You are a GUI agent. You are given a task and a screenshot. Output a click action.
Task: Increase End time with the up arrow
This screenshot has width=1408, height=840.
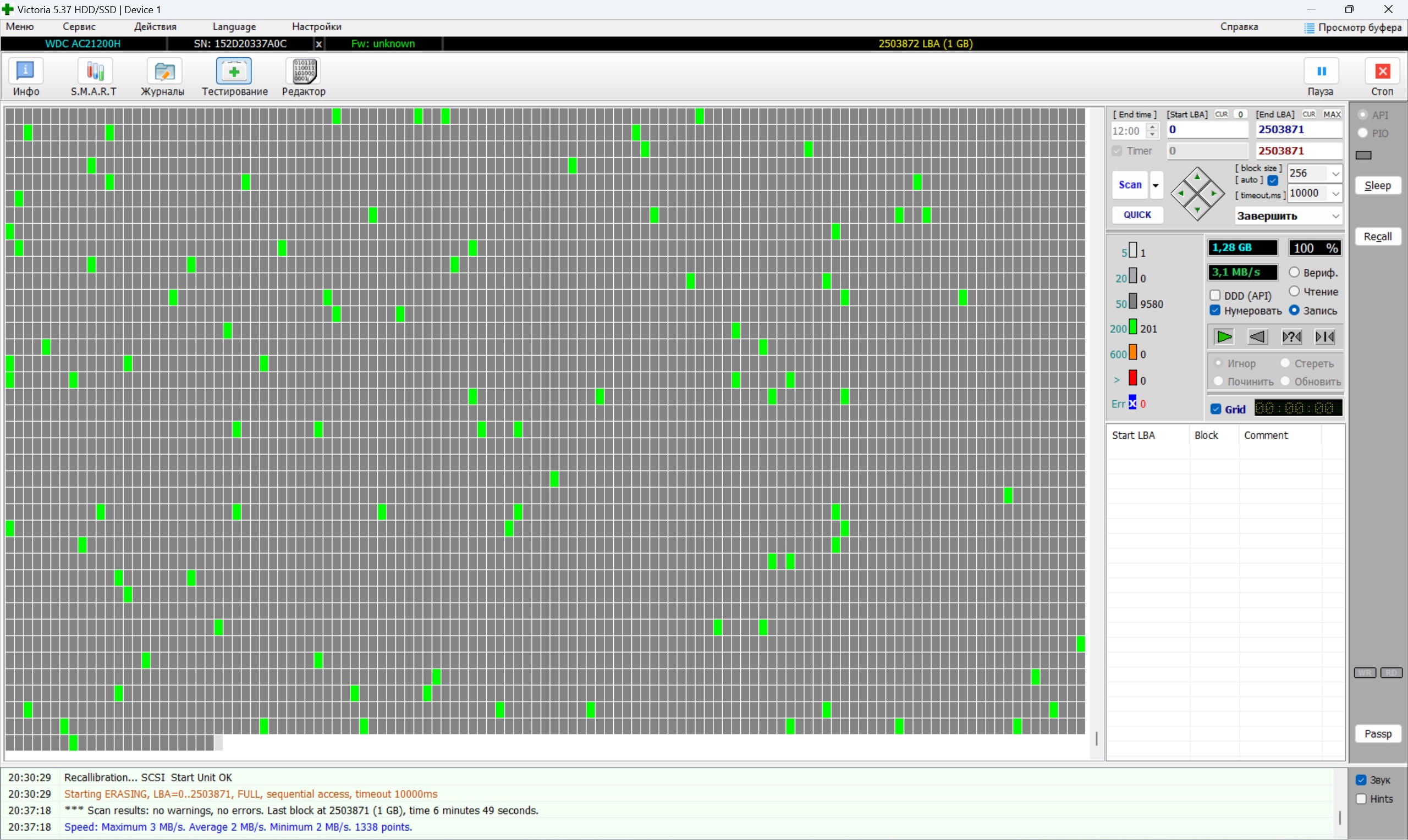(x=1152, y=127)
